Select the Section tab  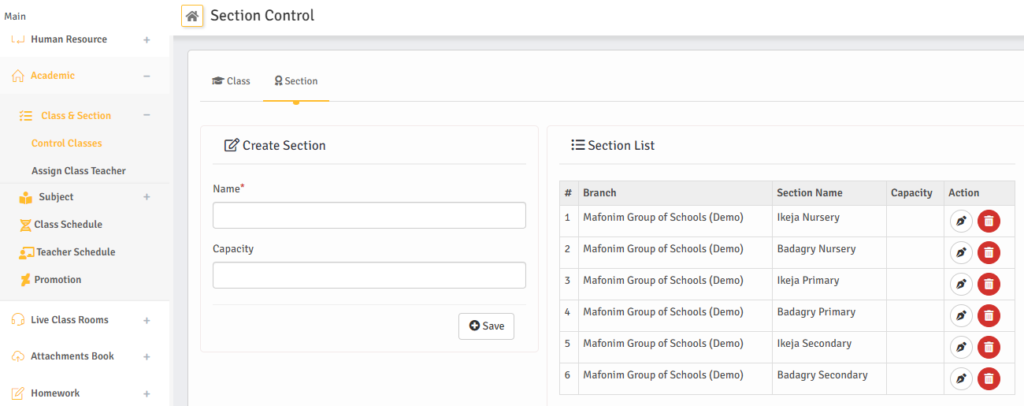296,81
